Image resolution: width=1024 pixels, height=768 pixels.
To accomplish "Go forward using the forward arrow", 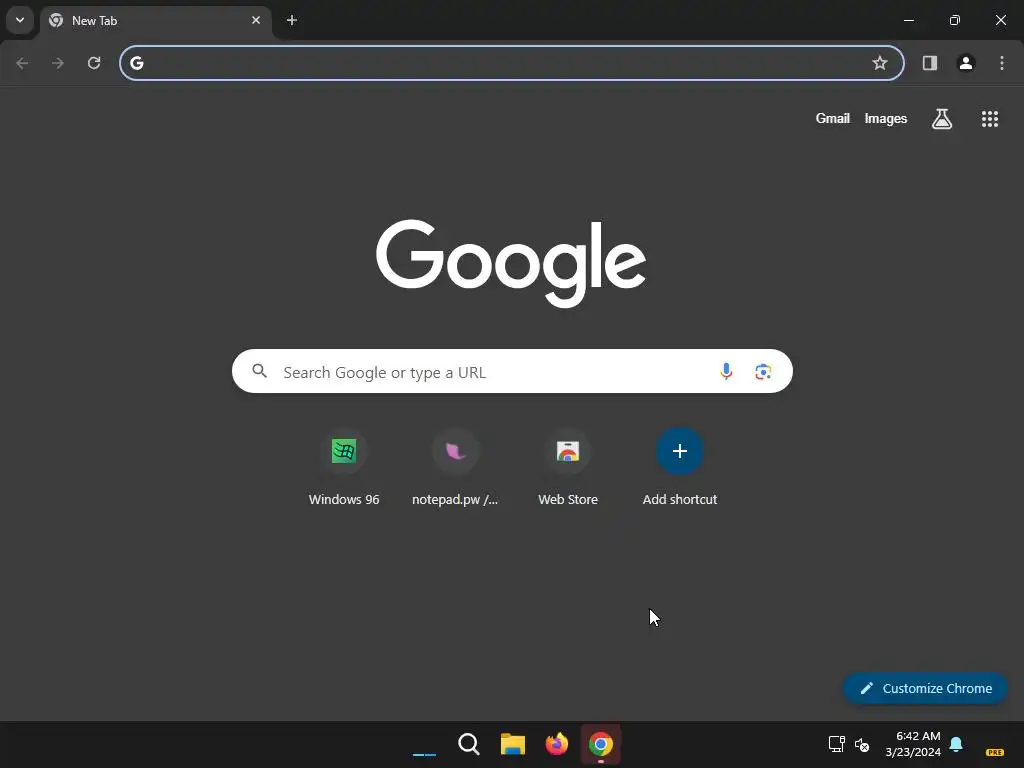I will click(x=58, y=63).
